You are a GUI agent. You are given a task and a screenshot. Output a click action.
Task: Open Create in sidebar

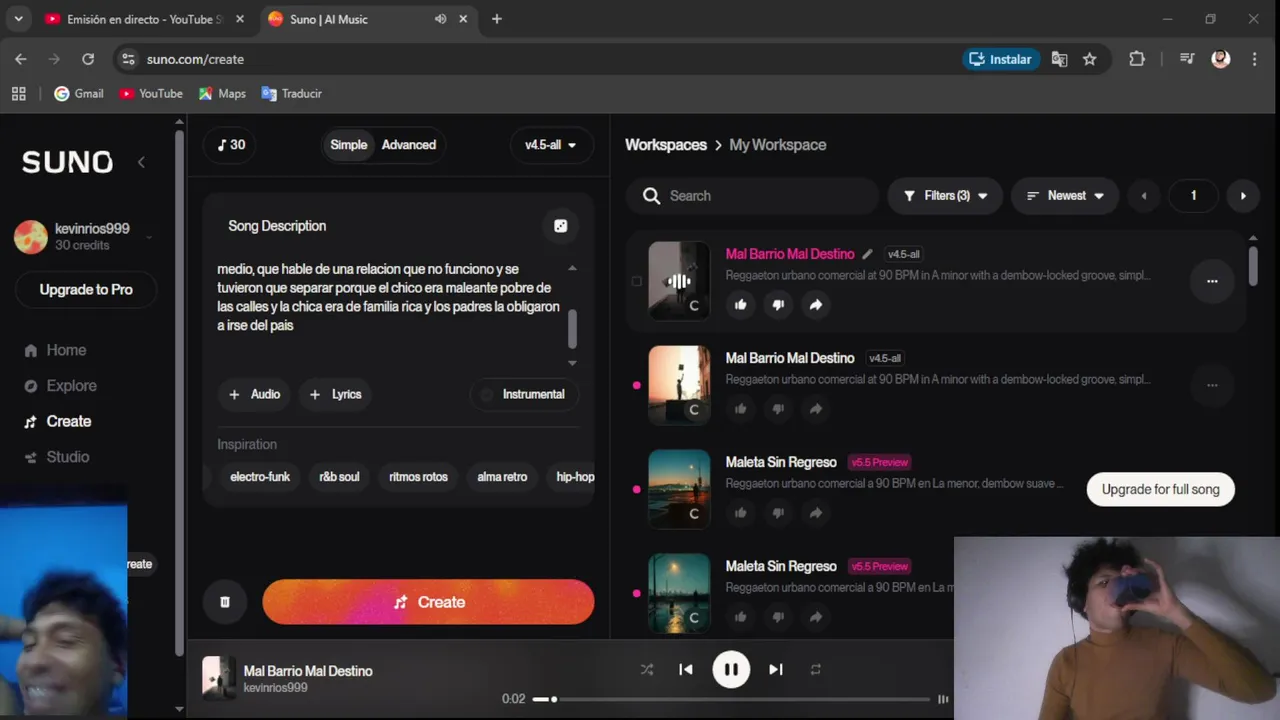pos(57,421)
